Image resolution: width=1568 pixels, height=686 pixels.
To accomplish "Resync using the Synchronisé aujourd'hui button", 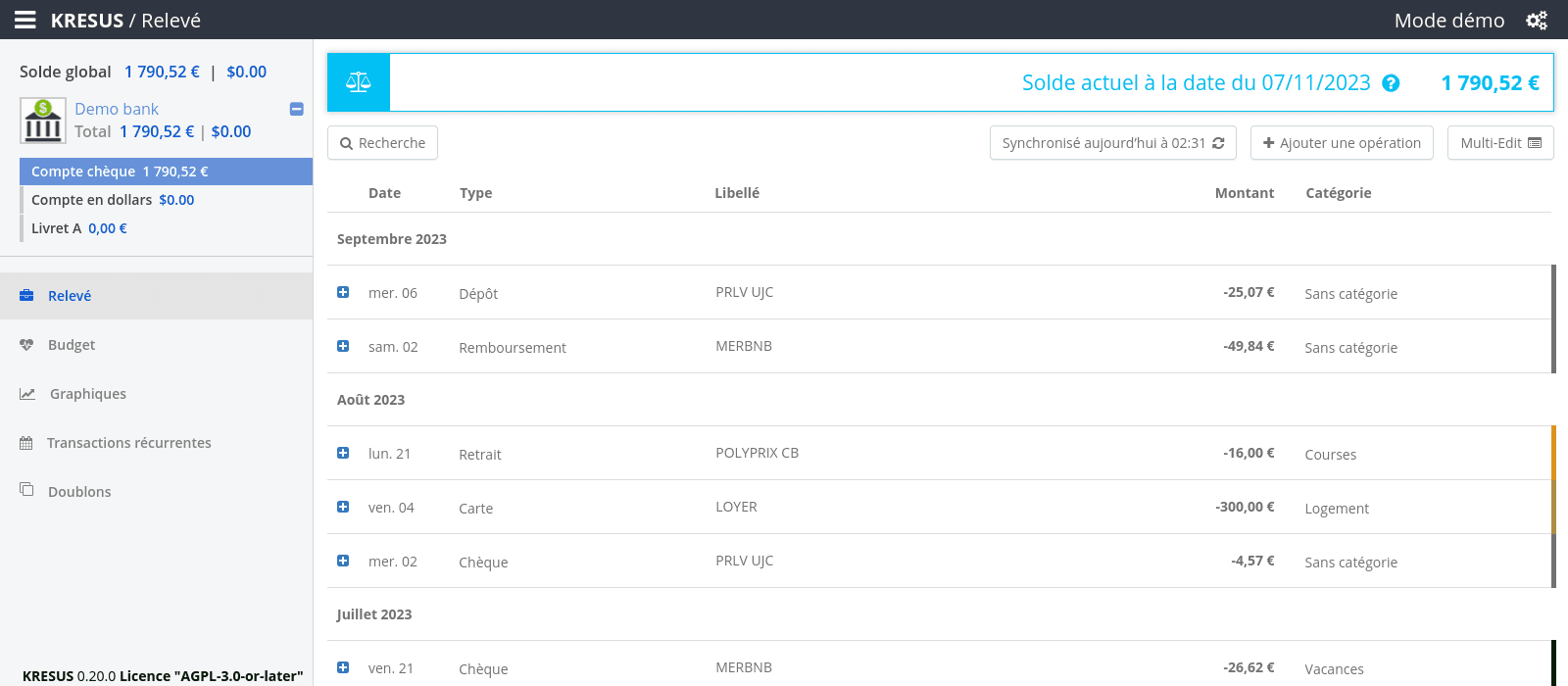I will pyautogui.click(x=1112, y=143).
